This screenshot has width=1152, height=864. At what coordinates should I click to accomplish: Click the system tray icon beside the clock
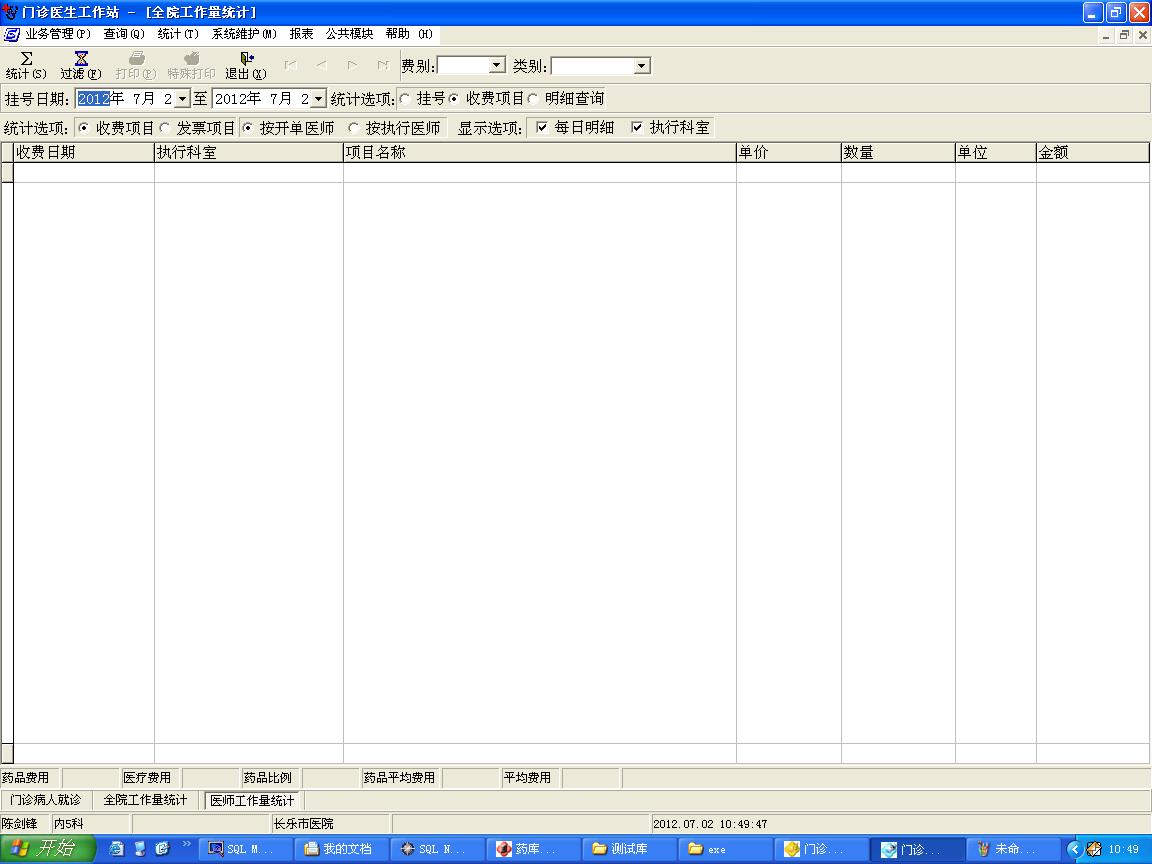point(1094,849)
